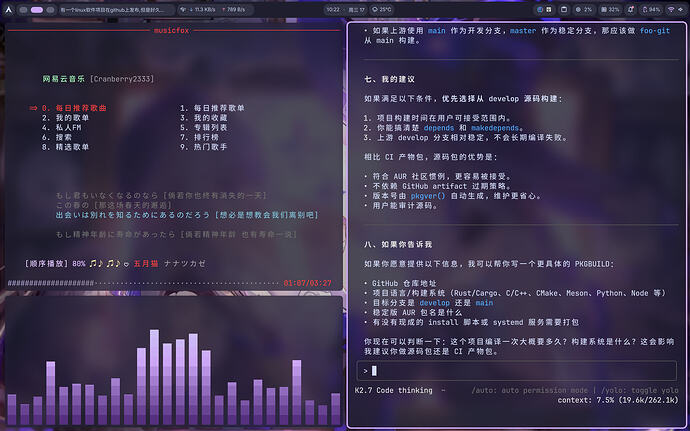The width and height of the screenshot is (690, 431).
Task: Select 精选歌单 in musicfox menu
Action: [x=66, y=147]
